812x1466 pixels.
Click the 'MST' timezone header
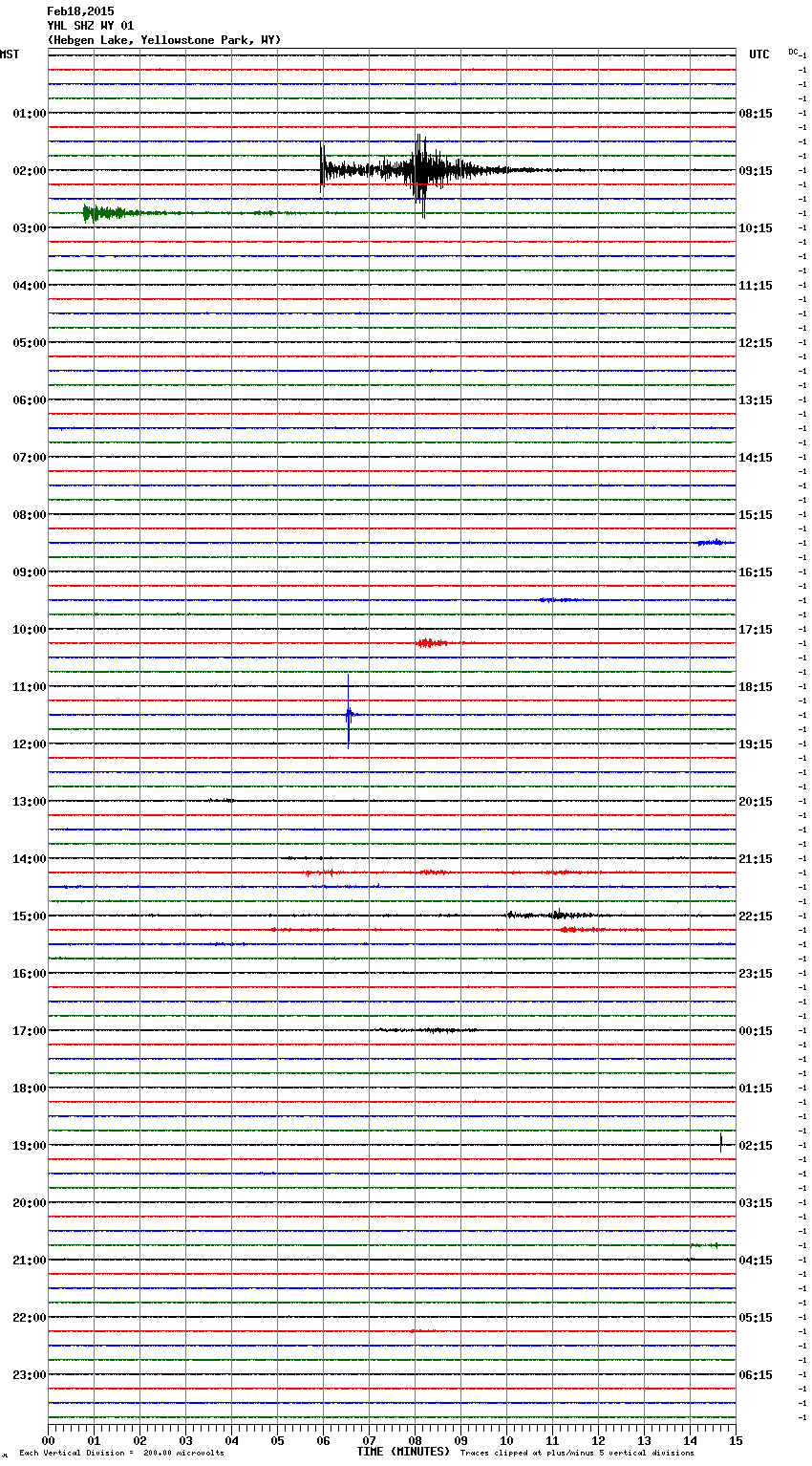click(10, 54)
